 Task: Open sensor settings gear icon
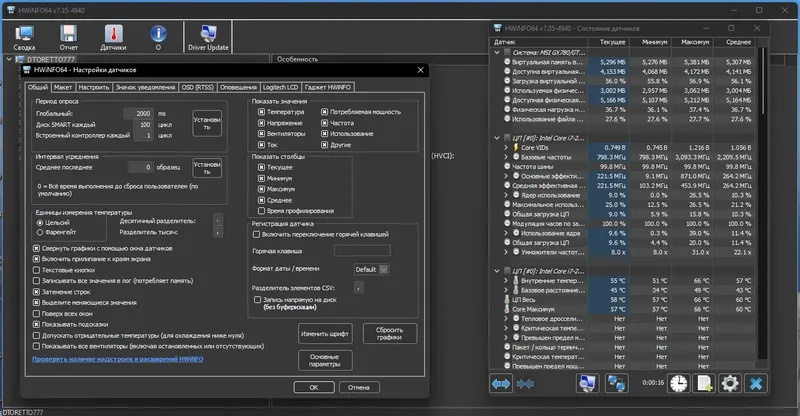coord(730,383)
